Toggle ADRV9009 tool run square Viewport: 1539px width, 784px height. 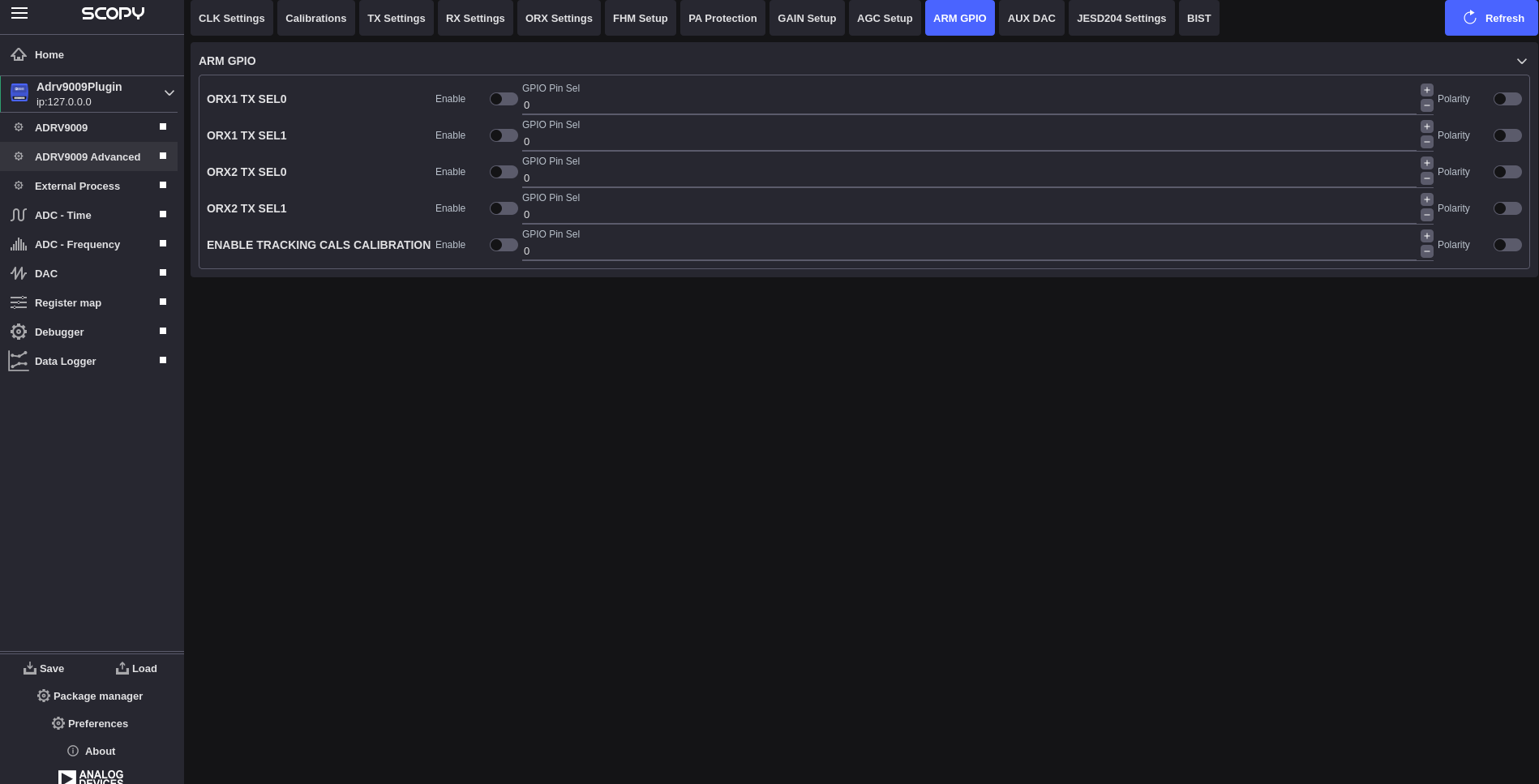point(163,126)
